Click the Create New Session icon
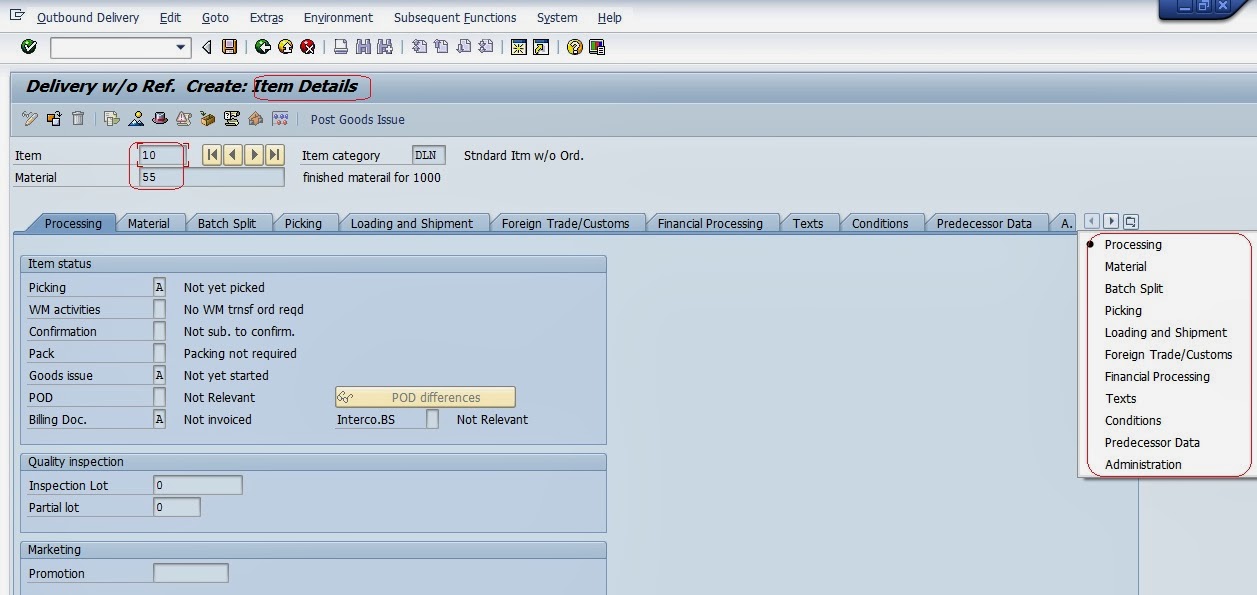 tap(519, 47)
